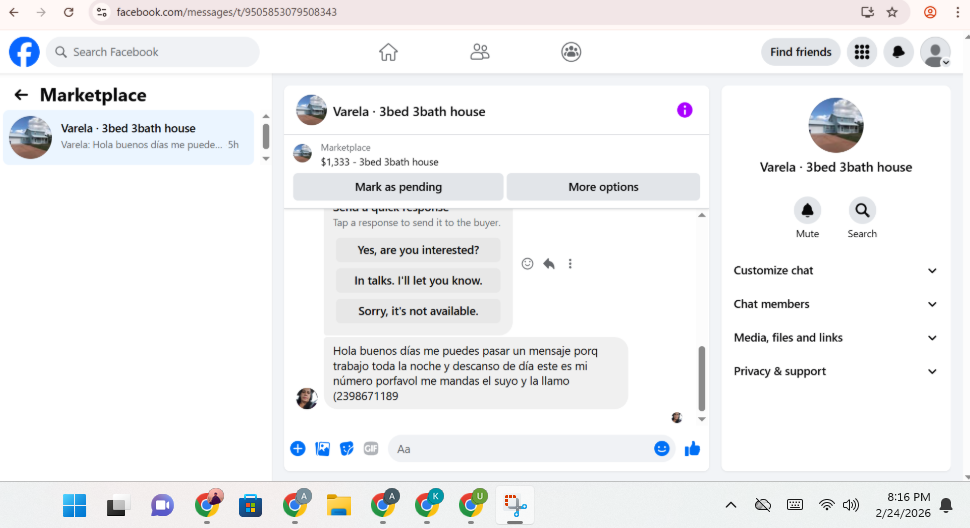Reload the browser page
This screenshot has height=528, width=970.
(69, 12)
